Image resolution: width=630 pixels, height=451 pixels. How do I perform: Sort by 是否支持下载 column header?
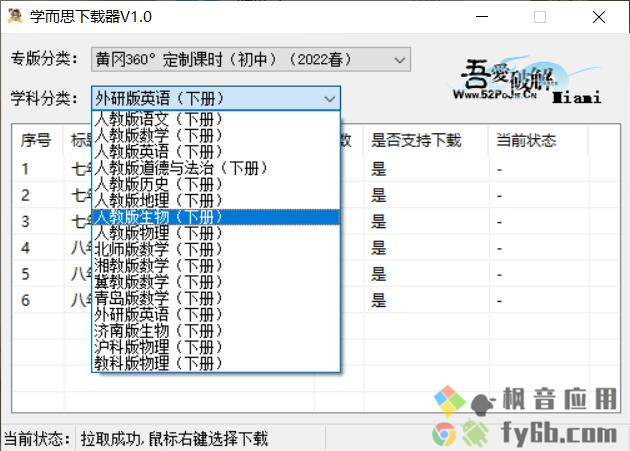pyautogui.click(x=425, y=140)
